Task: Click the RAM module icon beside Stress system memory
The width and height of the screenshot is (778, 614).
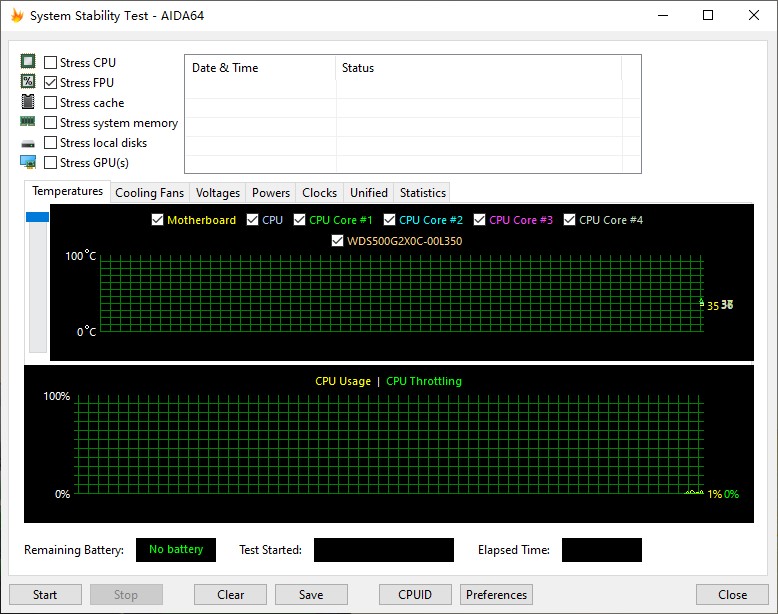Action: 28,121
